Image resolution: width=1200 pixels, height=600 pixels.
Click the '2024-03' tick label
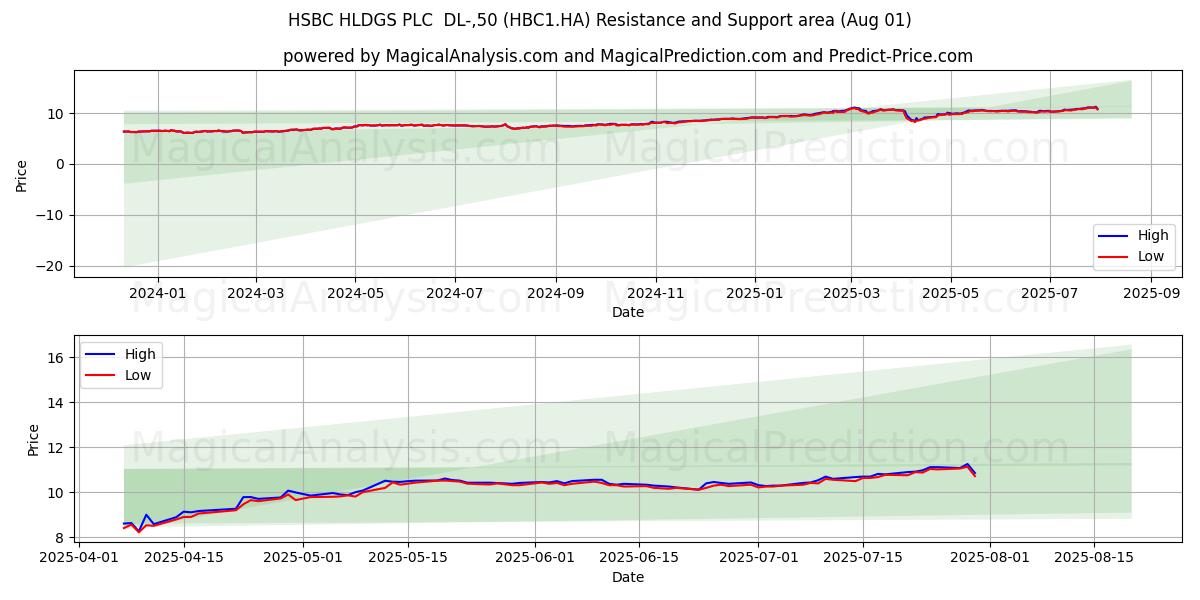click(256, 293)
